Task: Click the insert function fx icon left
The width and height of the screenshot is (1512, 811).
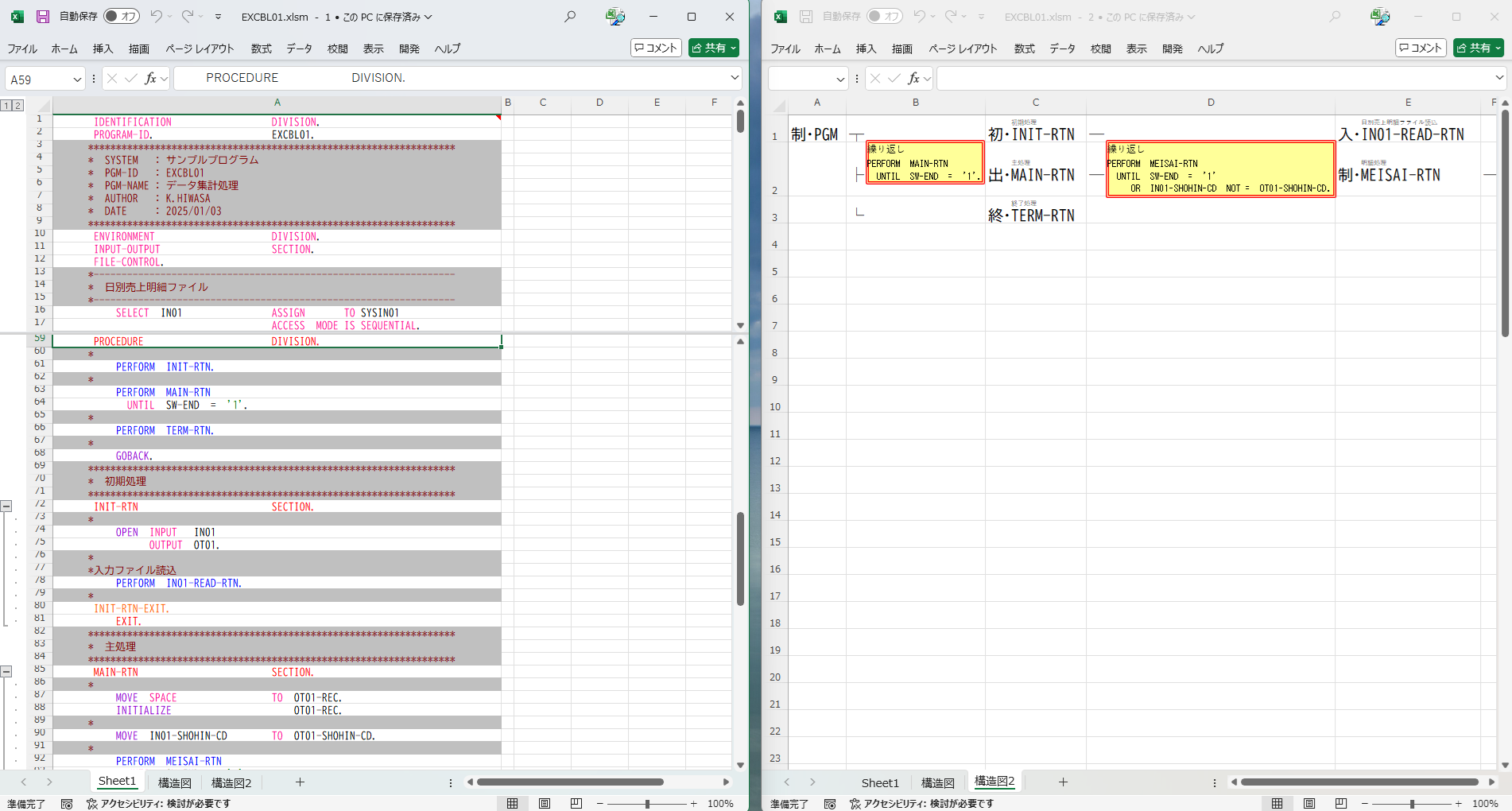Action: click(x=150, y=78)
